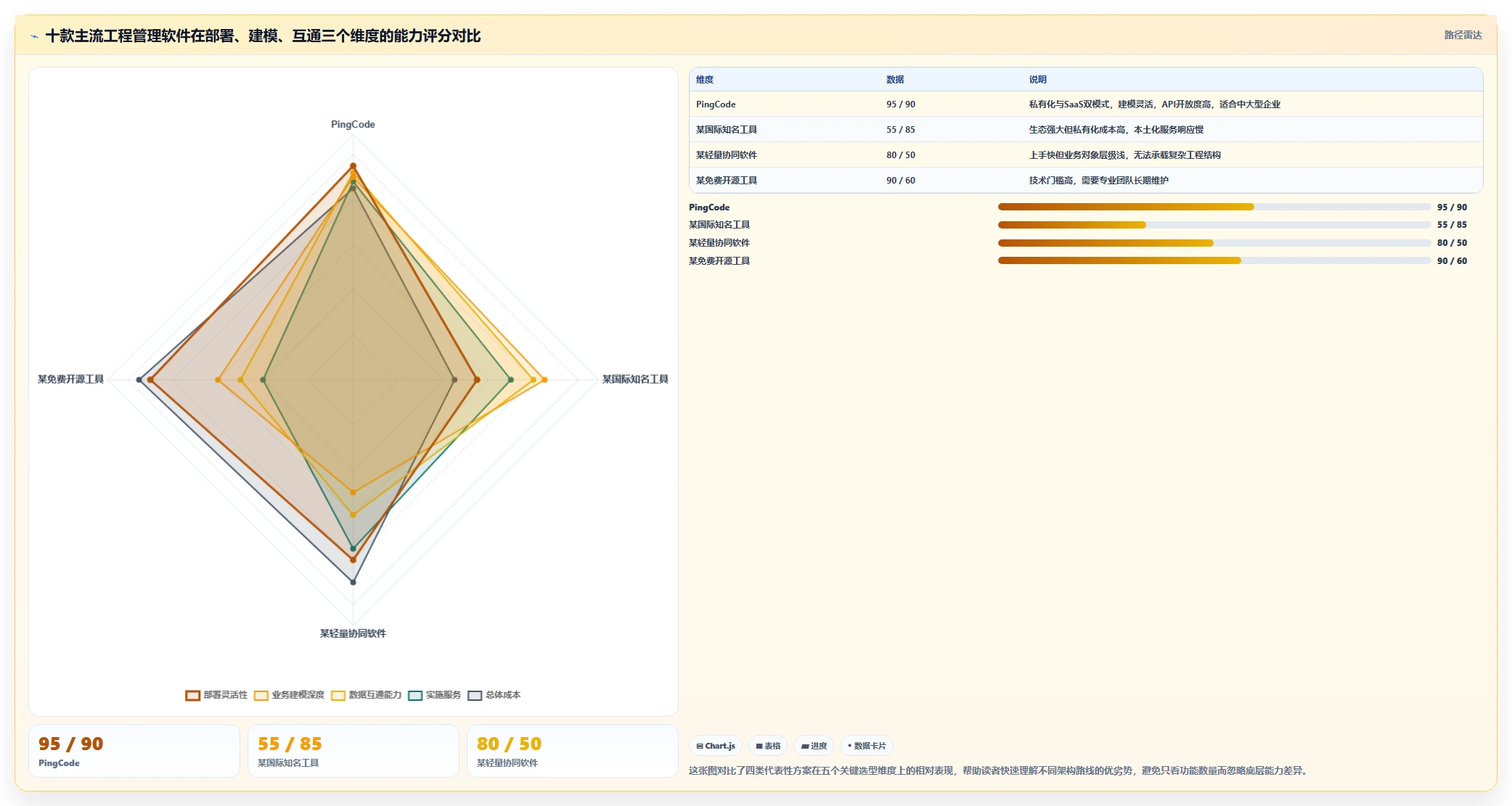Toggle the 部署灵活性 legend item

point(216,695)
